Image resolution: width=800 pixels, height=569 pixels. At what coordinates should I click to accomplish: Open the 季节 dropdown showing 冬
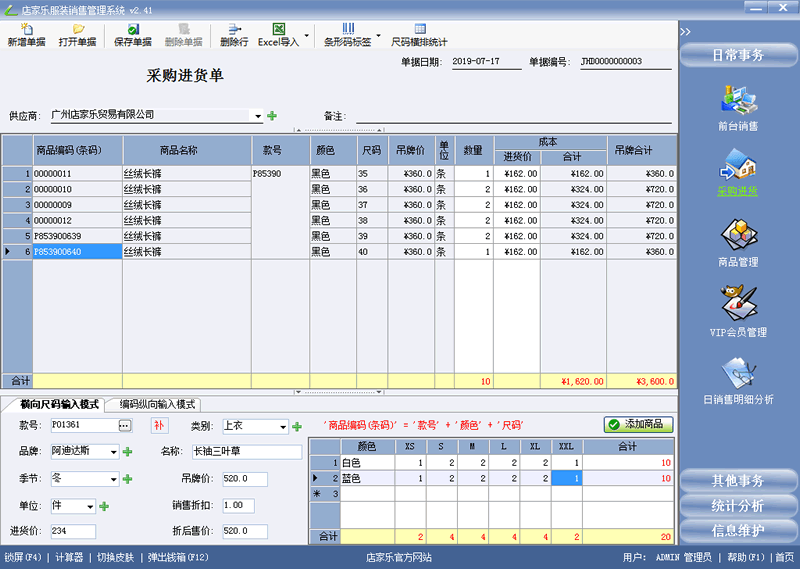point(114,479)
